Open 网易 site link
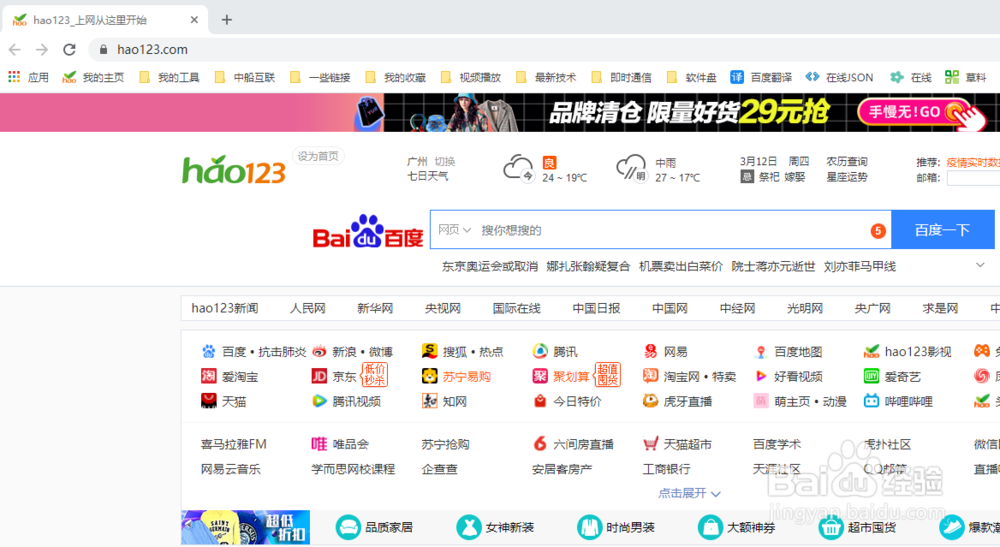This screenshot has height=547, width=1000. click(x=665, y=351)
